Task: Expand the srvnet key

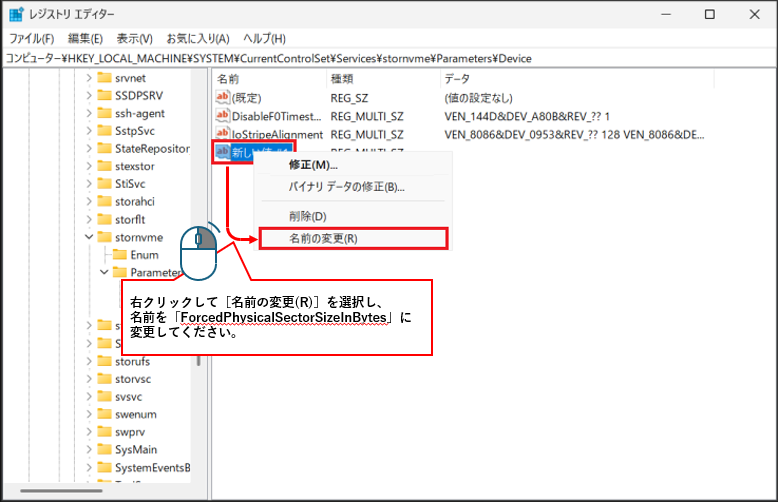Action: pos(89,78)
